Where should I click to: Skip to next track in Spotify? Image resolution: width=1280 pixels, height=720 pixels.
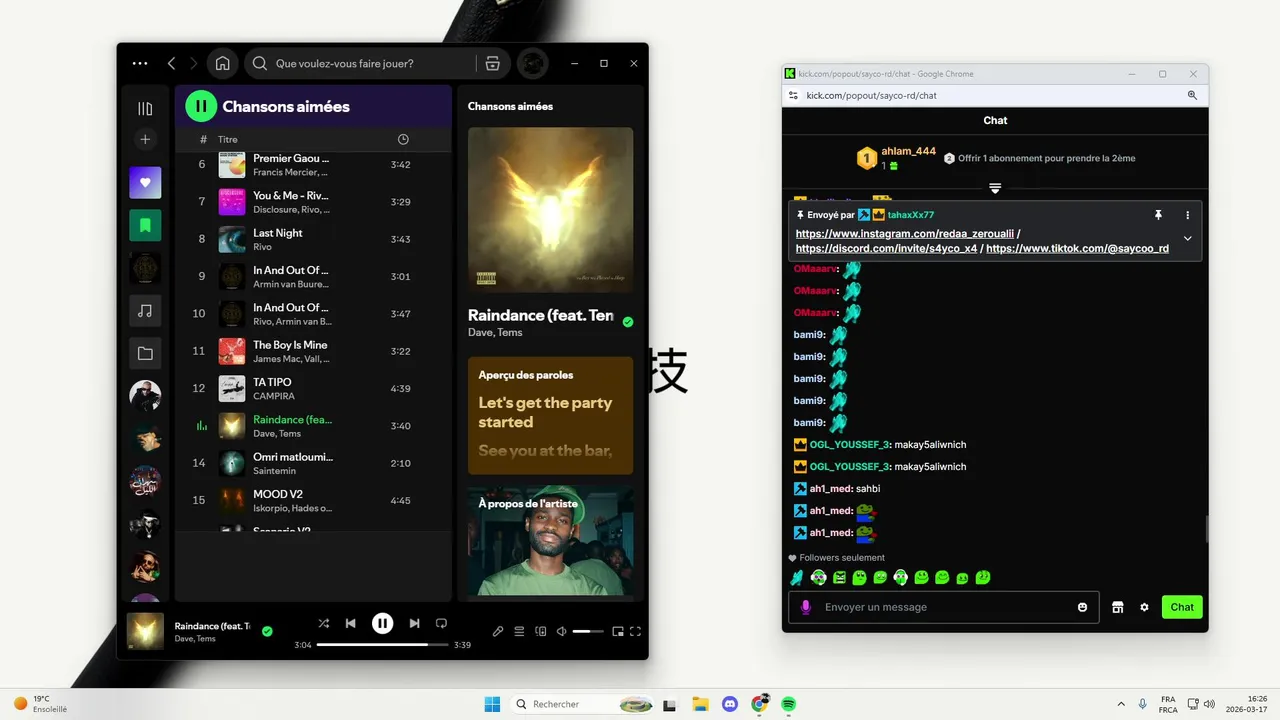point(414,623)
